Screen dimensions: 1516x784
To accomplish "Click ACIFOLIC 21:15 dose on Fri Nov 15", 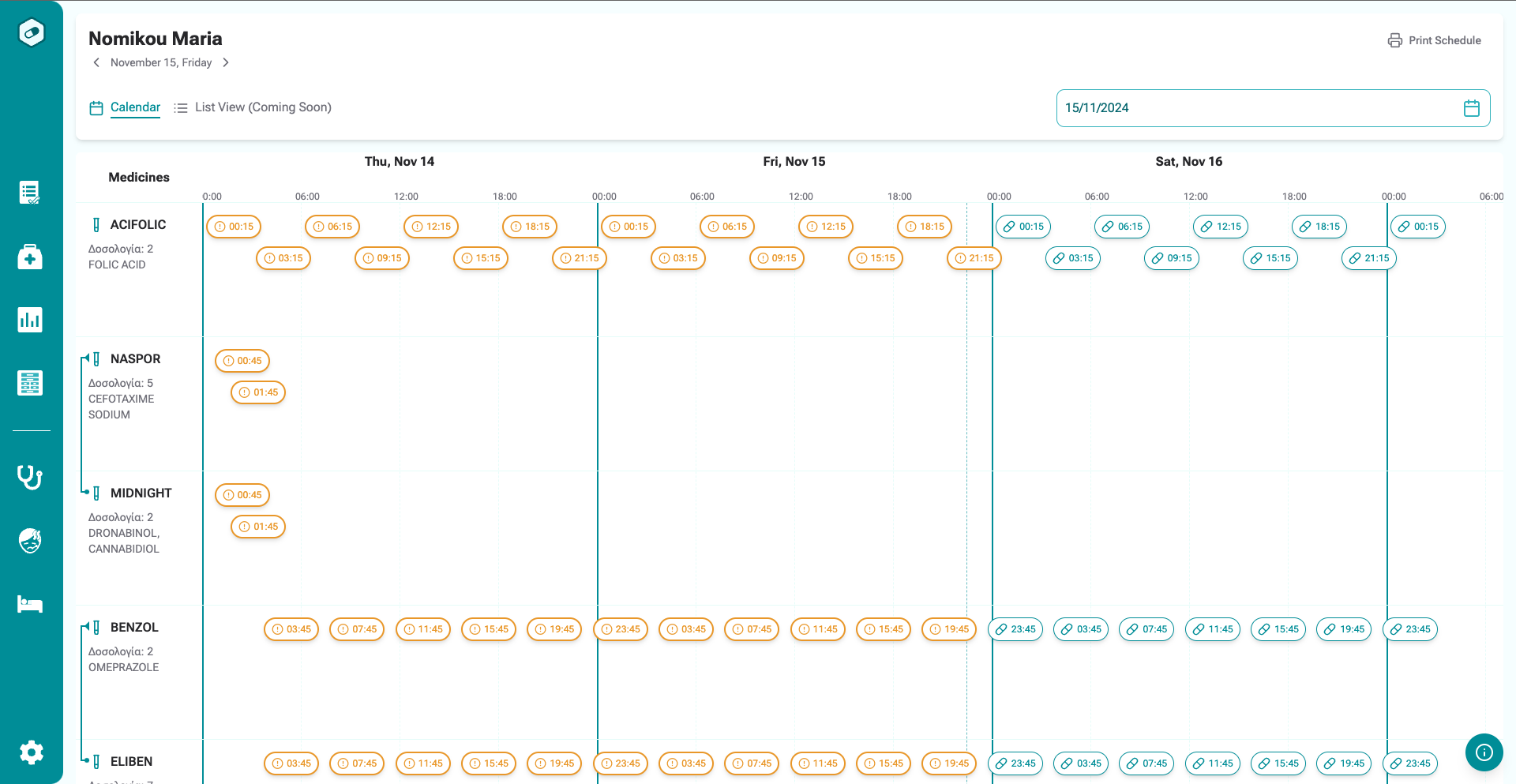I will [974, 258].
